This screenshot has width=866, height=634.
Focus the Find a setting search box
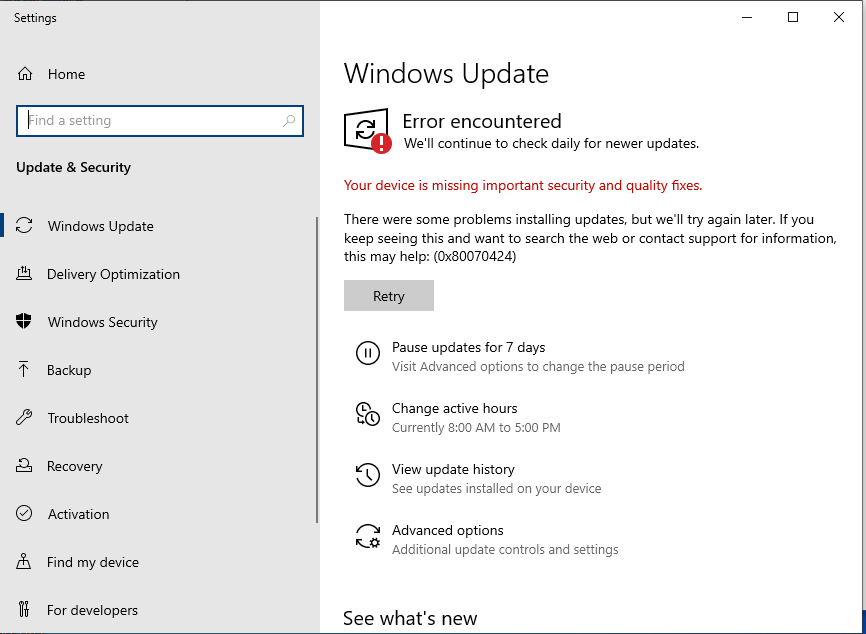160,121
